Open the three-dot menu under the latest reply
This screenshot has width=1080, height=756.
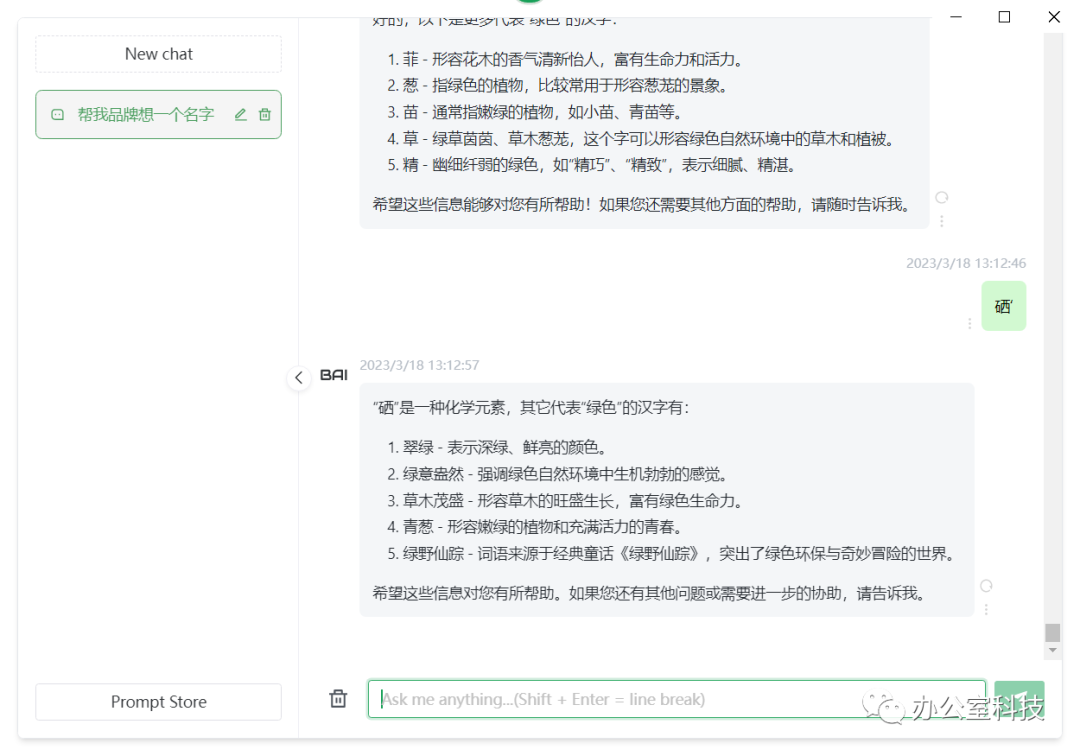coord(987,607)
